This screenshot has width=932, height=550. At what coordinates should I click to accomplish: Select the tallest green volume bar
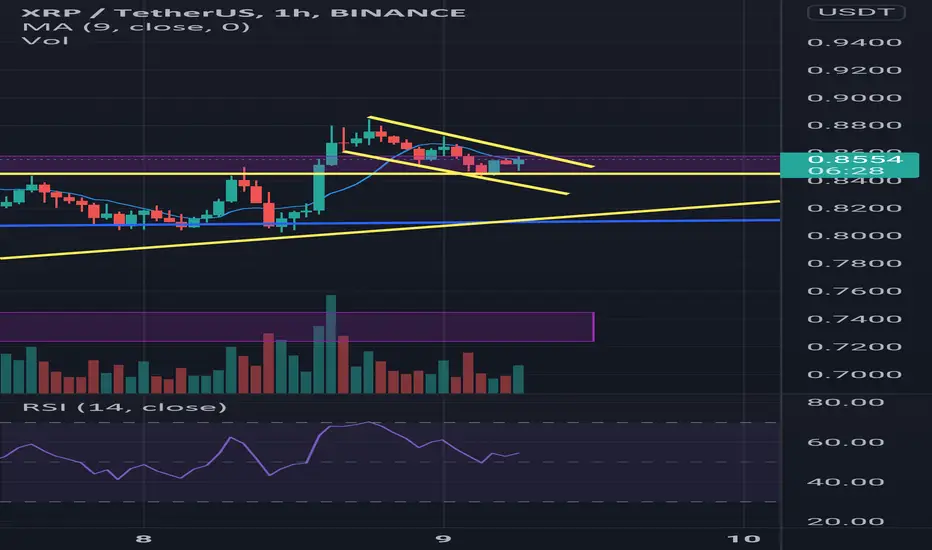click(331, 344)
